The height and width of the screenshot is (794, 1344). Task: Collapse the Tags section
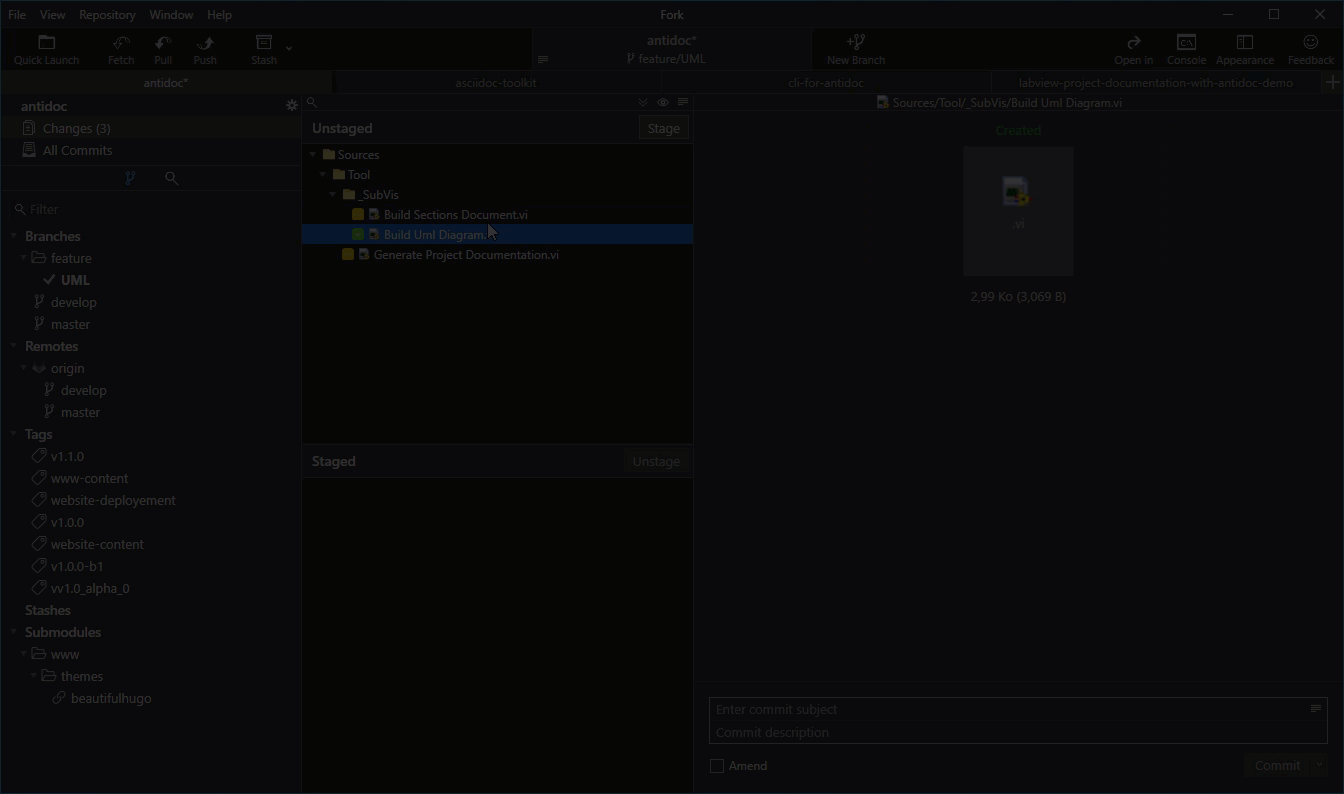14,434
